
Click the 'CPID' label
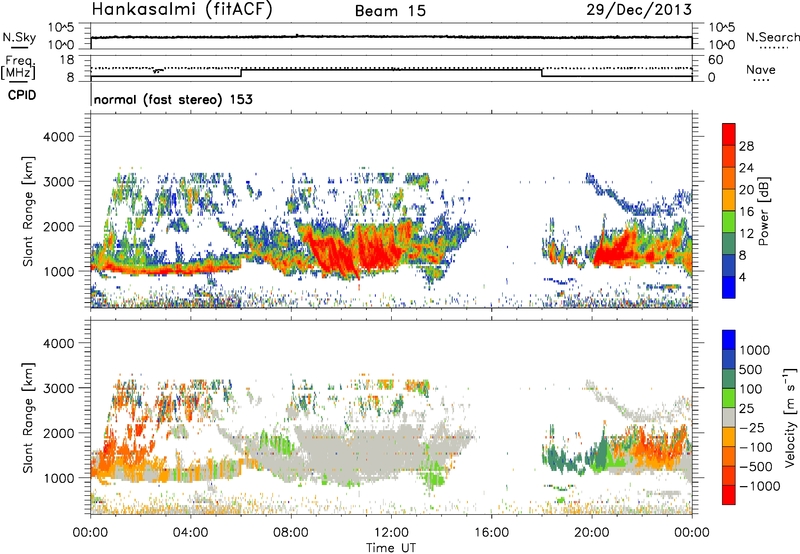click(22, 95)
